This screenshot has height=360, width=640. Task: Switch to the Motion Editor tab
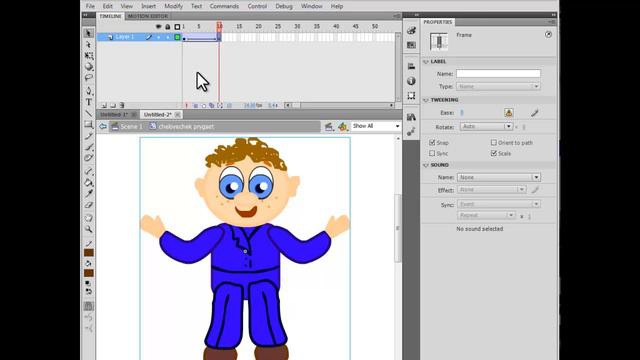[x=148, y=16]
